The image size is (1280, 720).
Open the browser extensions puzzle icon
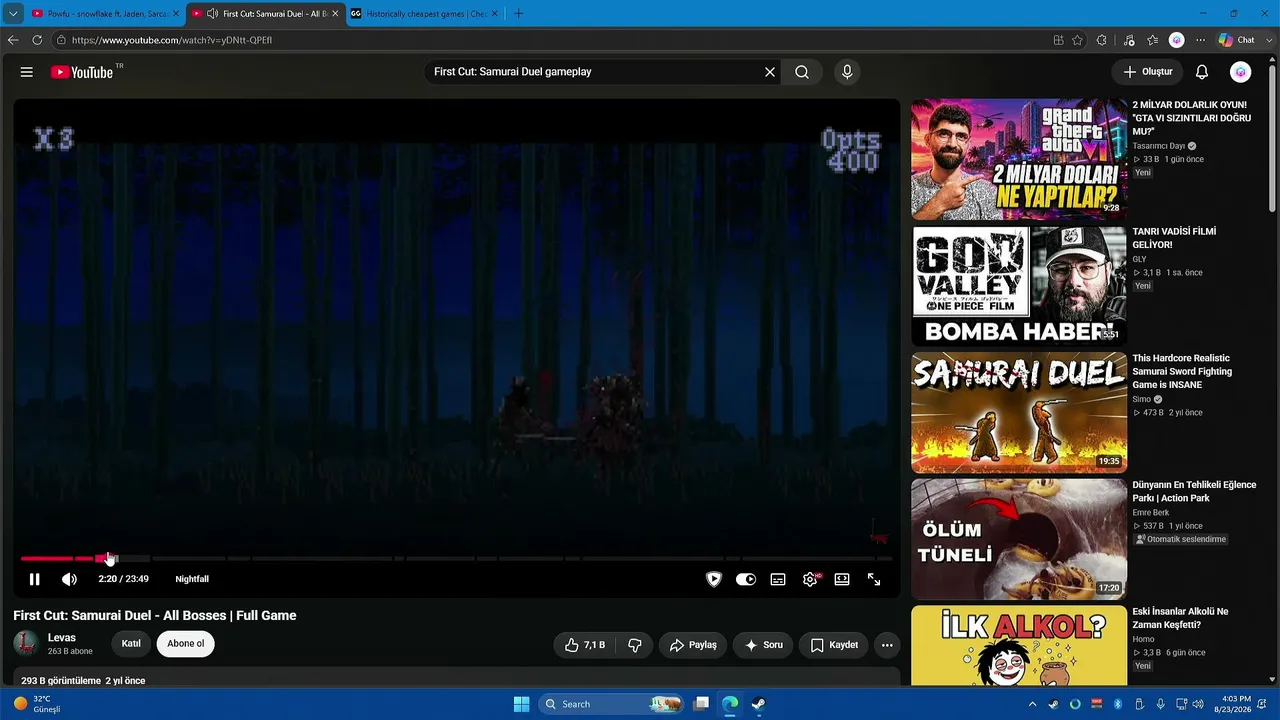coord(1101,40)
